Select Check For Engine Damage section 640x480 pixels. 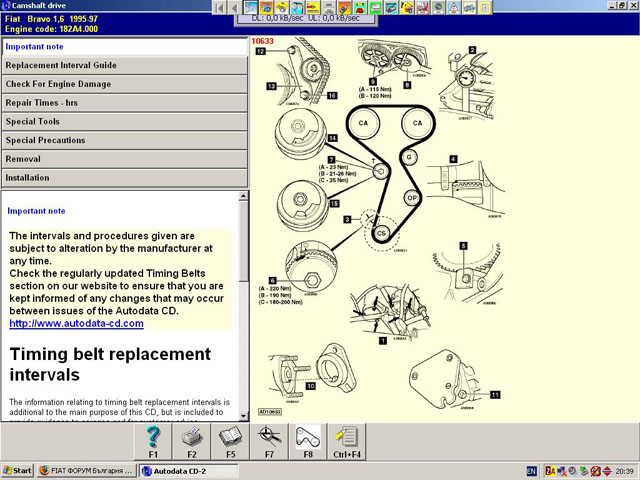tap(124, 84)
